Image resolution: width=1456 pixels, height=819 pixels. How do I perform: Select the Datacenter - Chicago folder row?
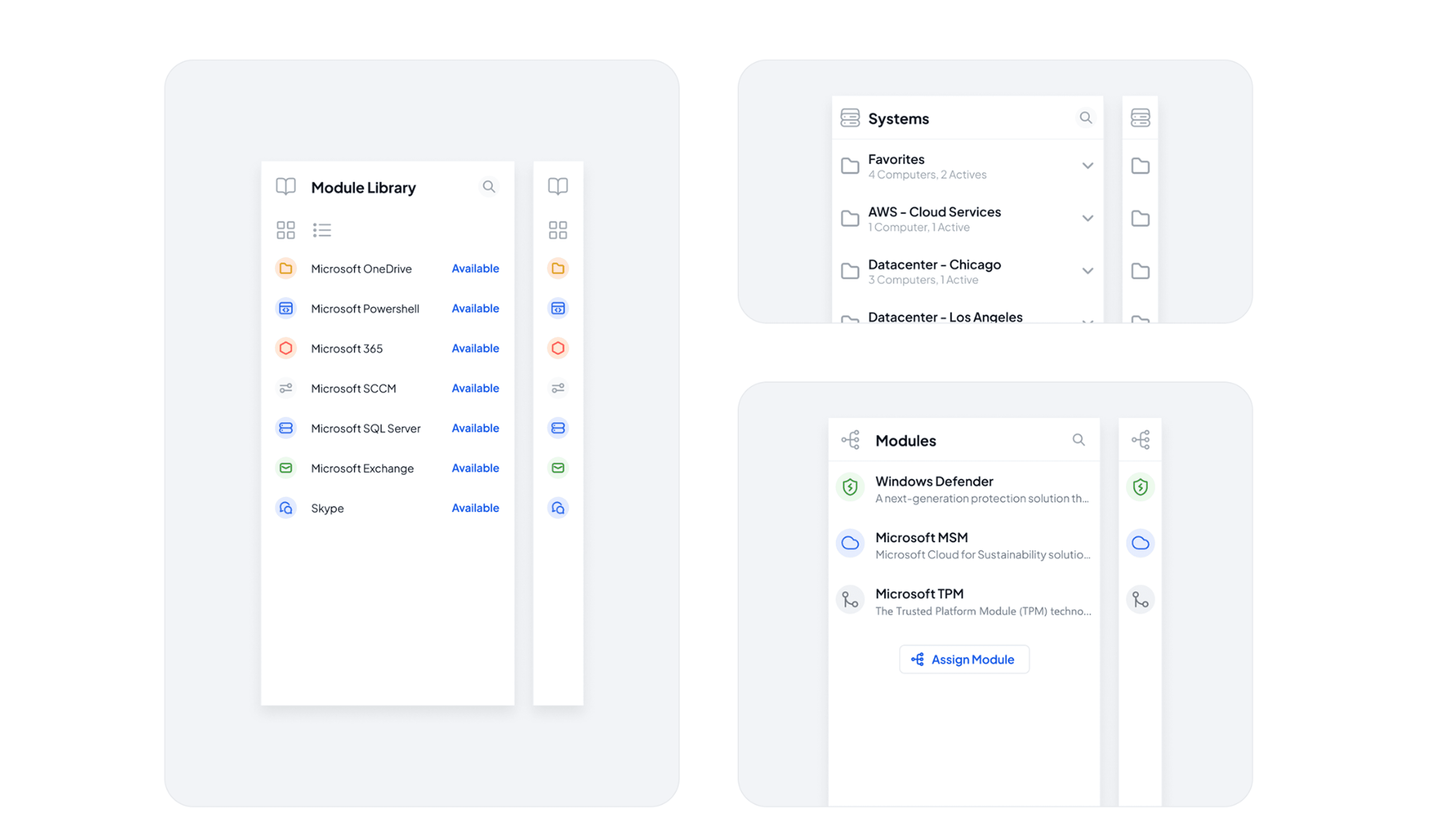(968, 271)
